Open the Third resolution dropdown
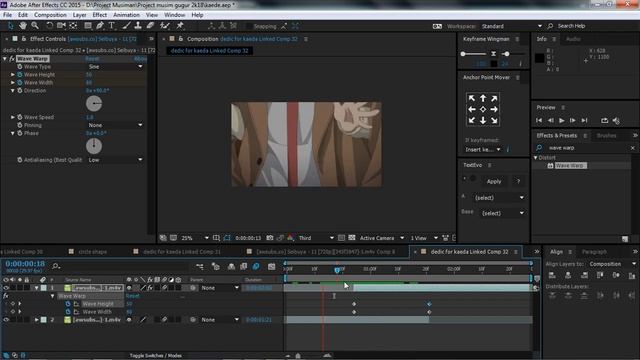 316,238
